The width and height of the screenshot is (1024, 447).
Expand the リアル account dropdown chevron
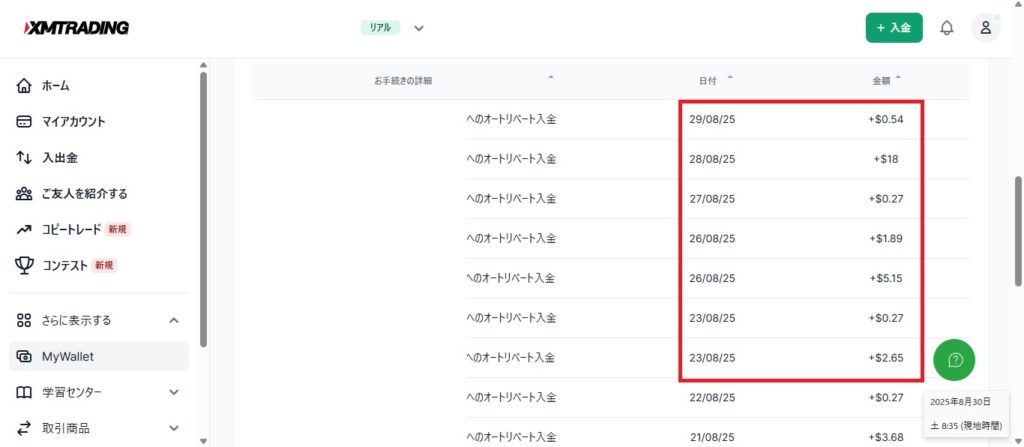click(x=419, y=28)
